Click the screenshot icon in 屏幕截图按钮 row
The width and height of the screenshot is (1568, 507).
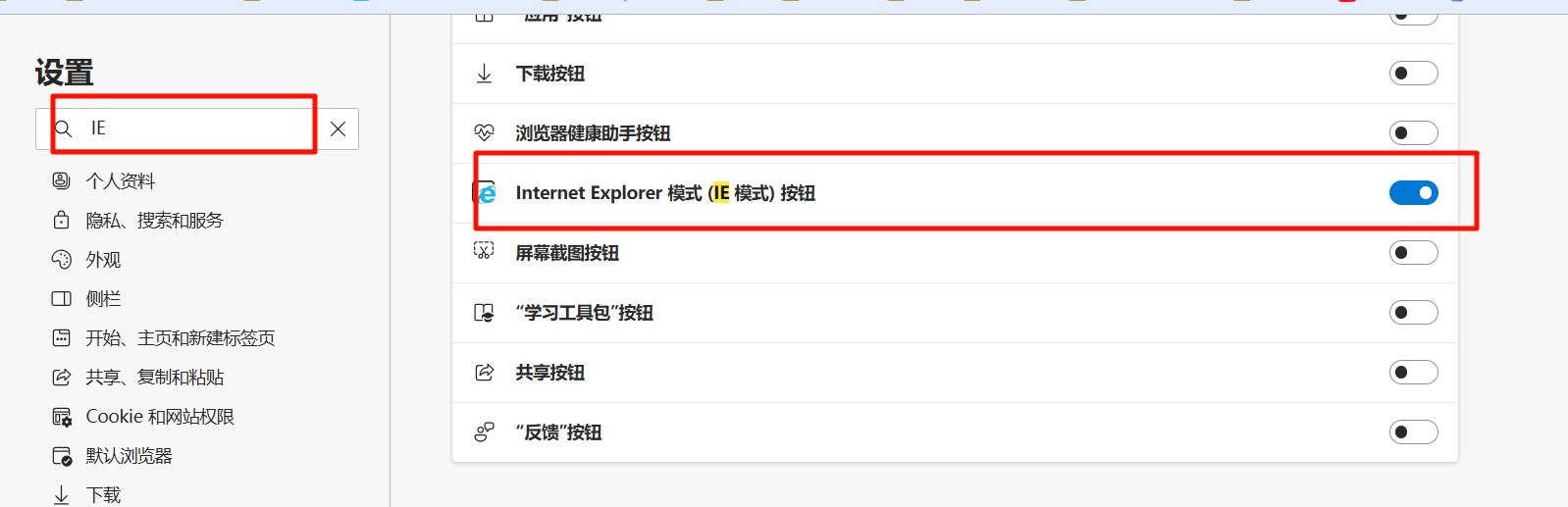pos(484,251)
